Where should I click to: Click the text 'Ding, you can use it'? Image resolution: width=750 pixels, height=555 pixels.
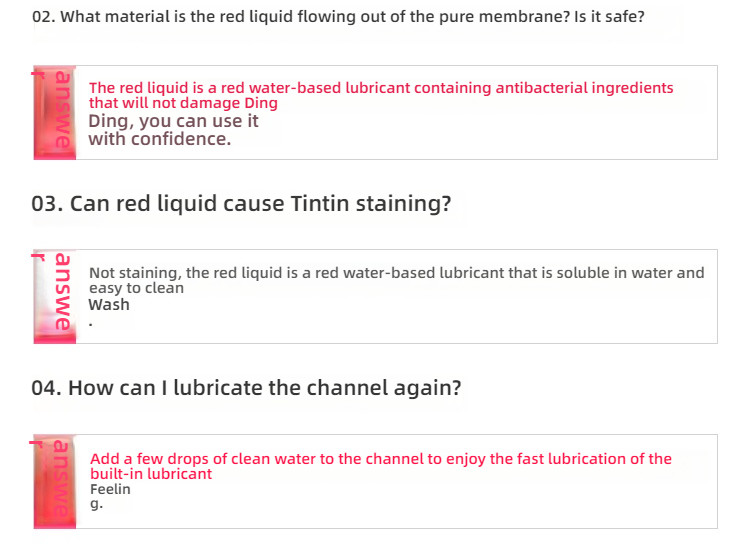coord(173,122)
